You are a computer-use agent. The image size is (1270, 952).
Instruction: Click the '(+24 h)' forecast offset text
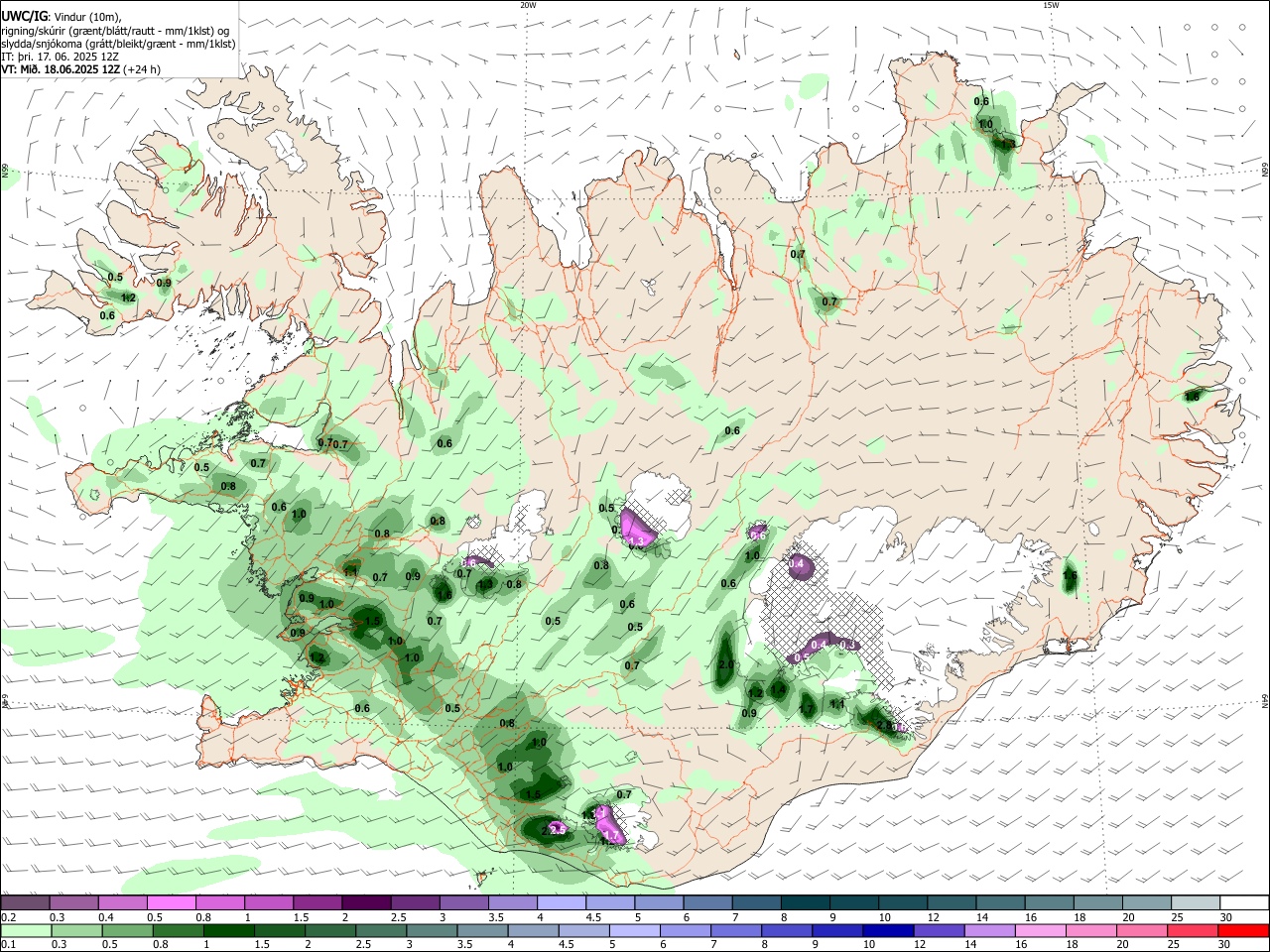[x=143, y=69]
